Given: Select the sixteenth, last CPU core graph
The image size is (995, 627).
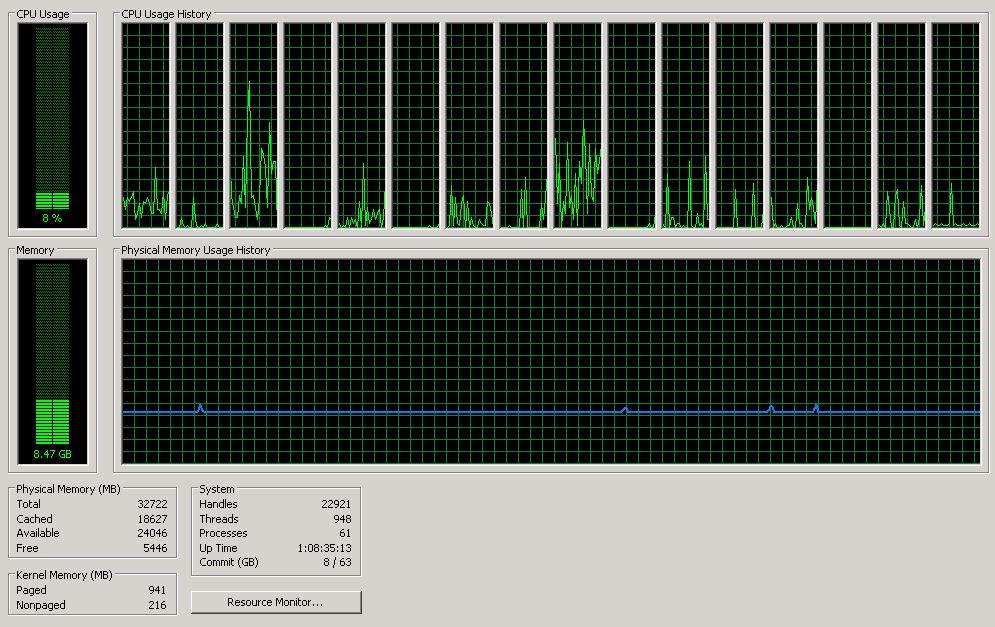Looking at the screenshot, I should 955,125.
